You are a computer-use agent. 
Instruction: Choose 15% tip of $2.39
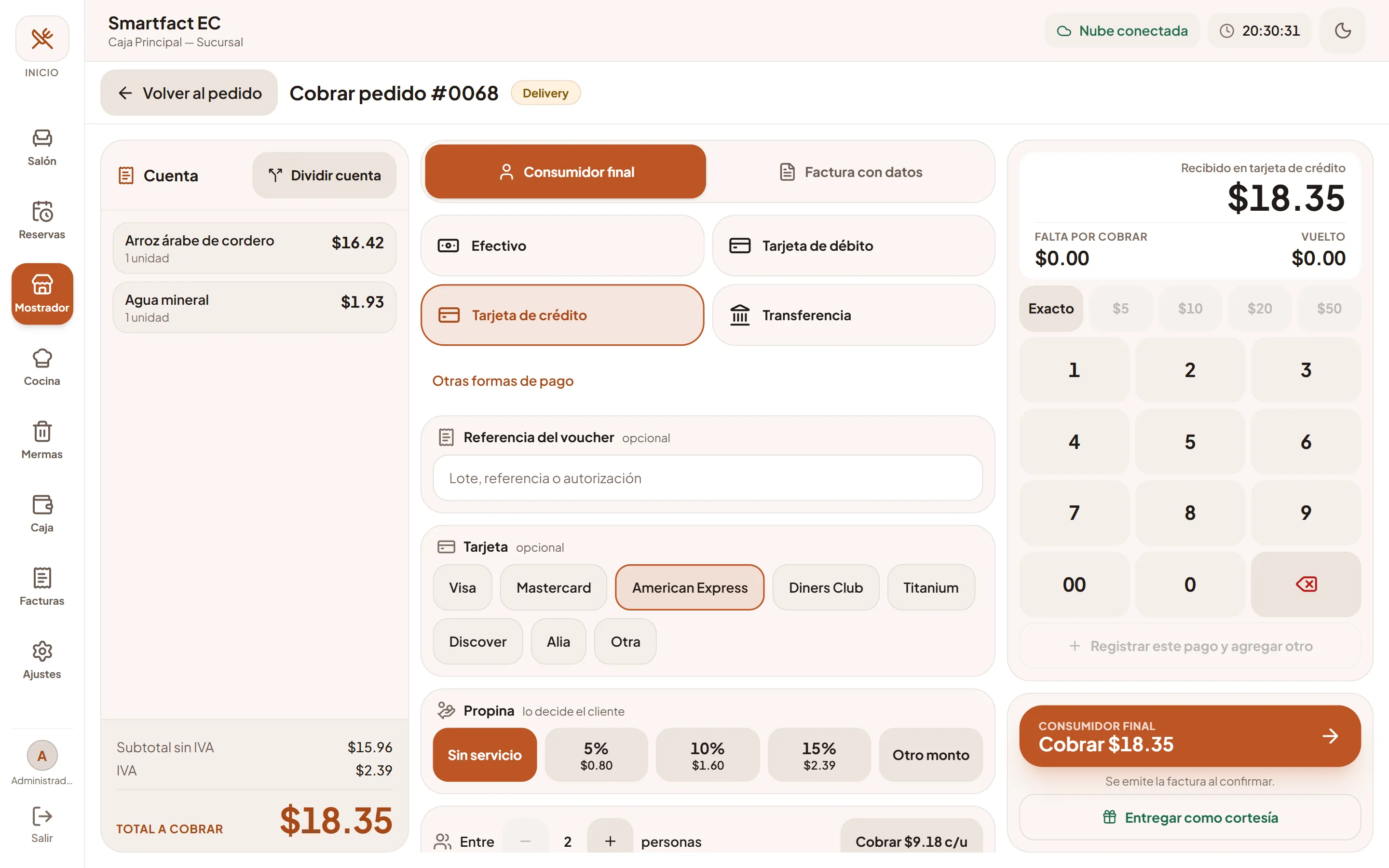pyautogui.click(x=819, y=755)
